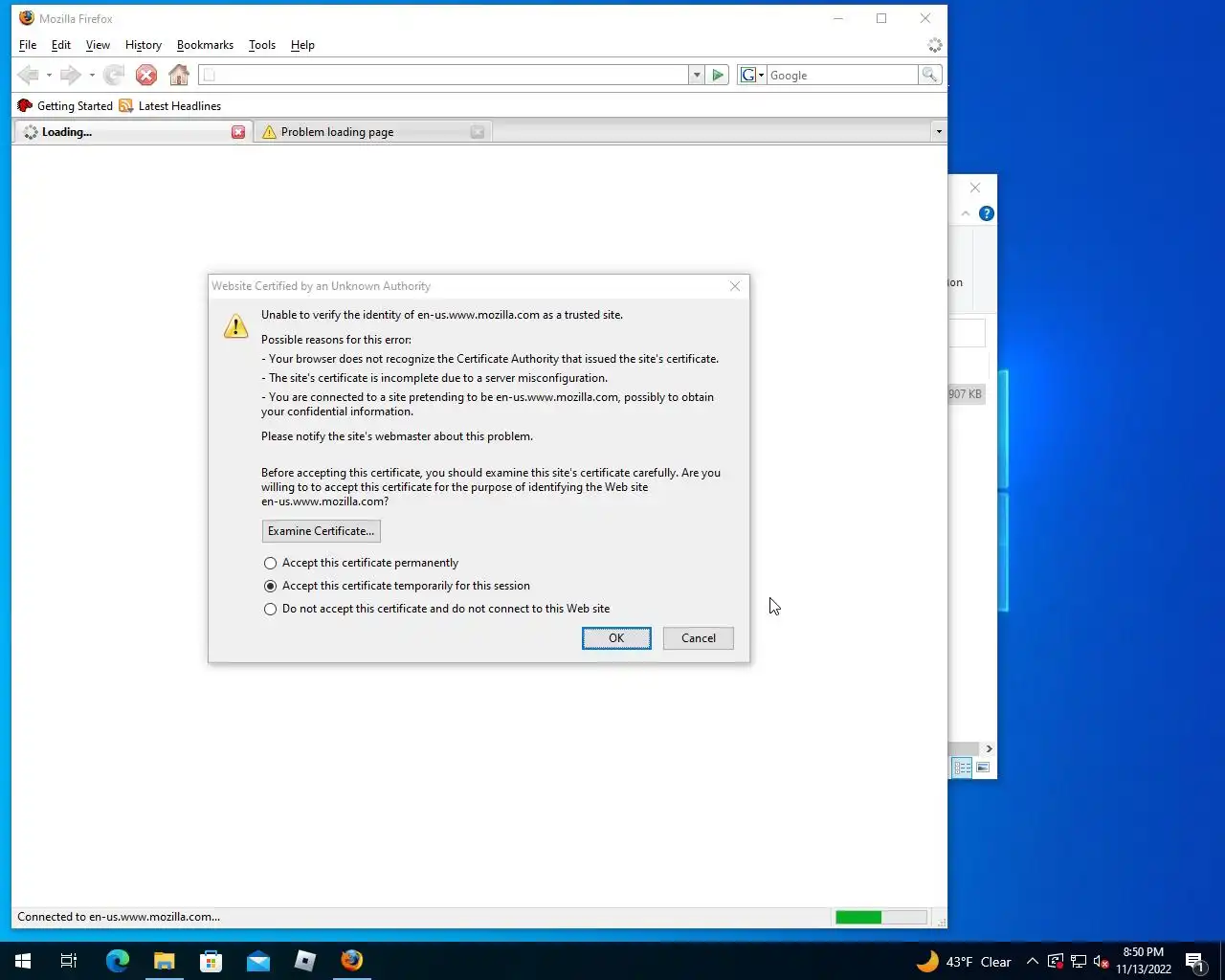Close the Problem loading page tab
Screen dimensions: 1225x980
(x=478, y=132)
